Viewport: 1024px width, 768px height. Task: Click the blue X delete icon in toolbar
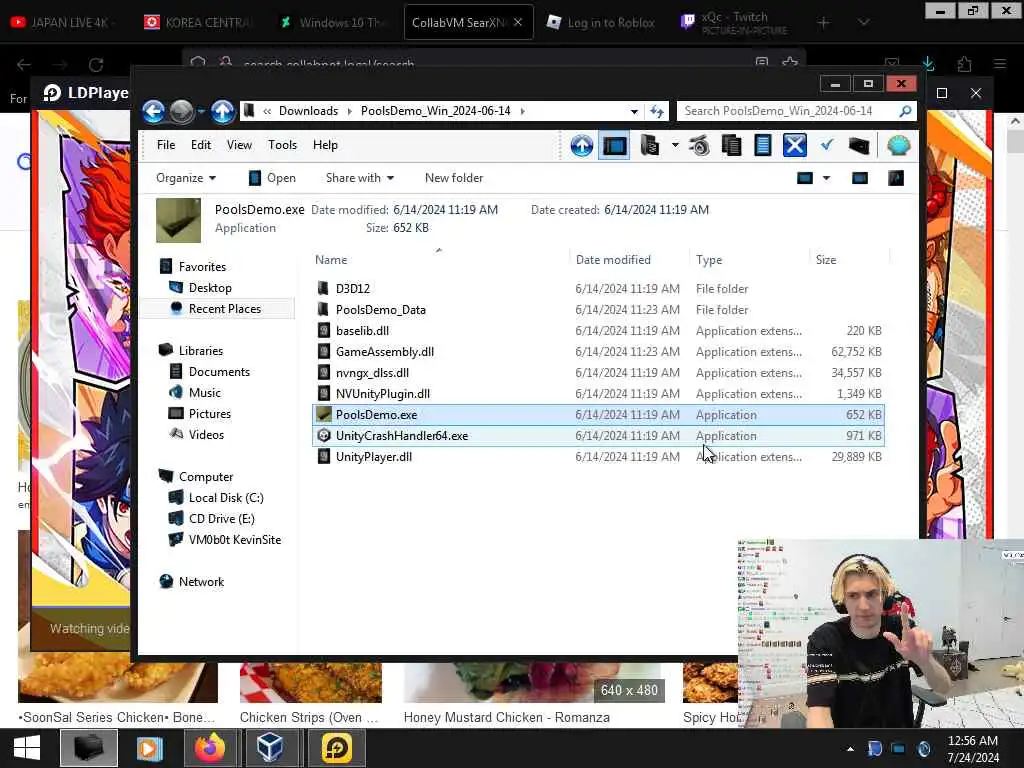pyautogui.click(x=794, y=146)
